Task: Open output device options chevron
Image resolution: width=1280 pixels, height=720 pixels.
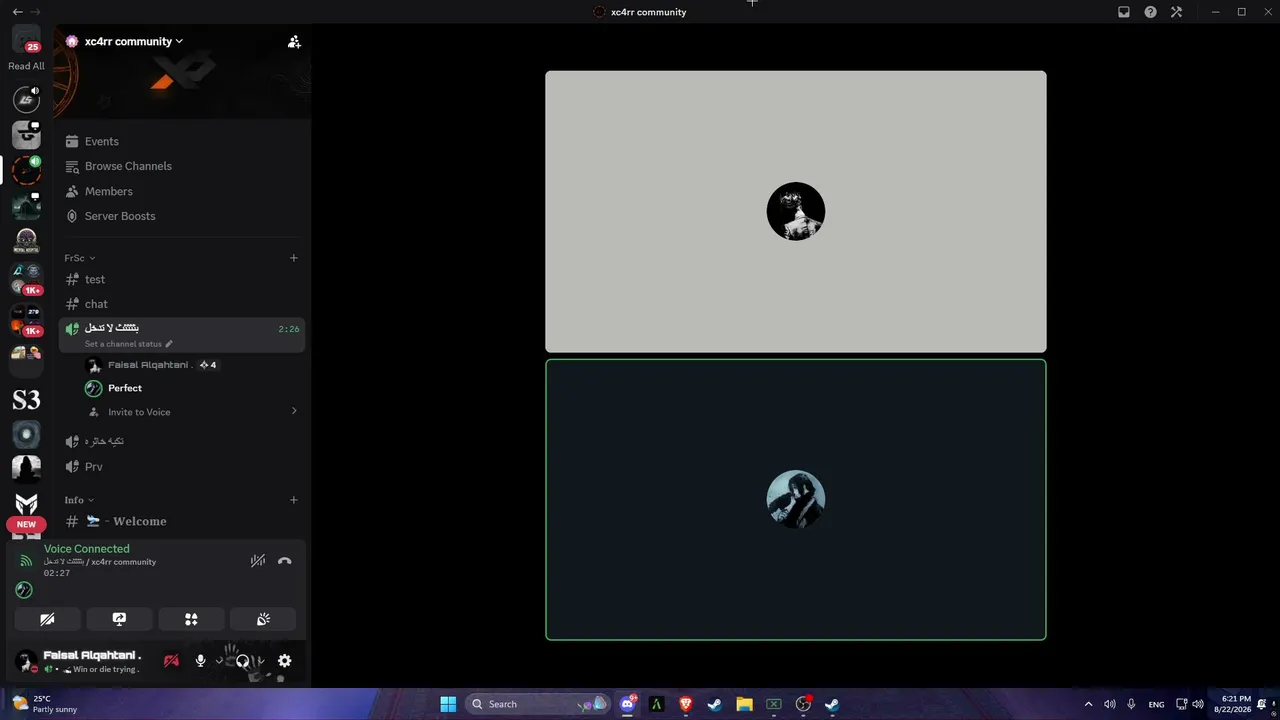Action: point(261,661)
